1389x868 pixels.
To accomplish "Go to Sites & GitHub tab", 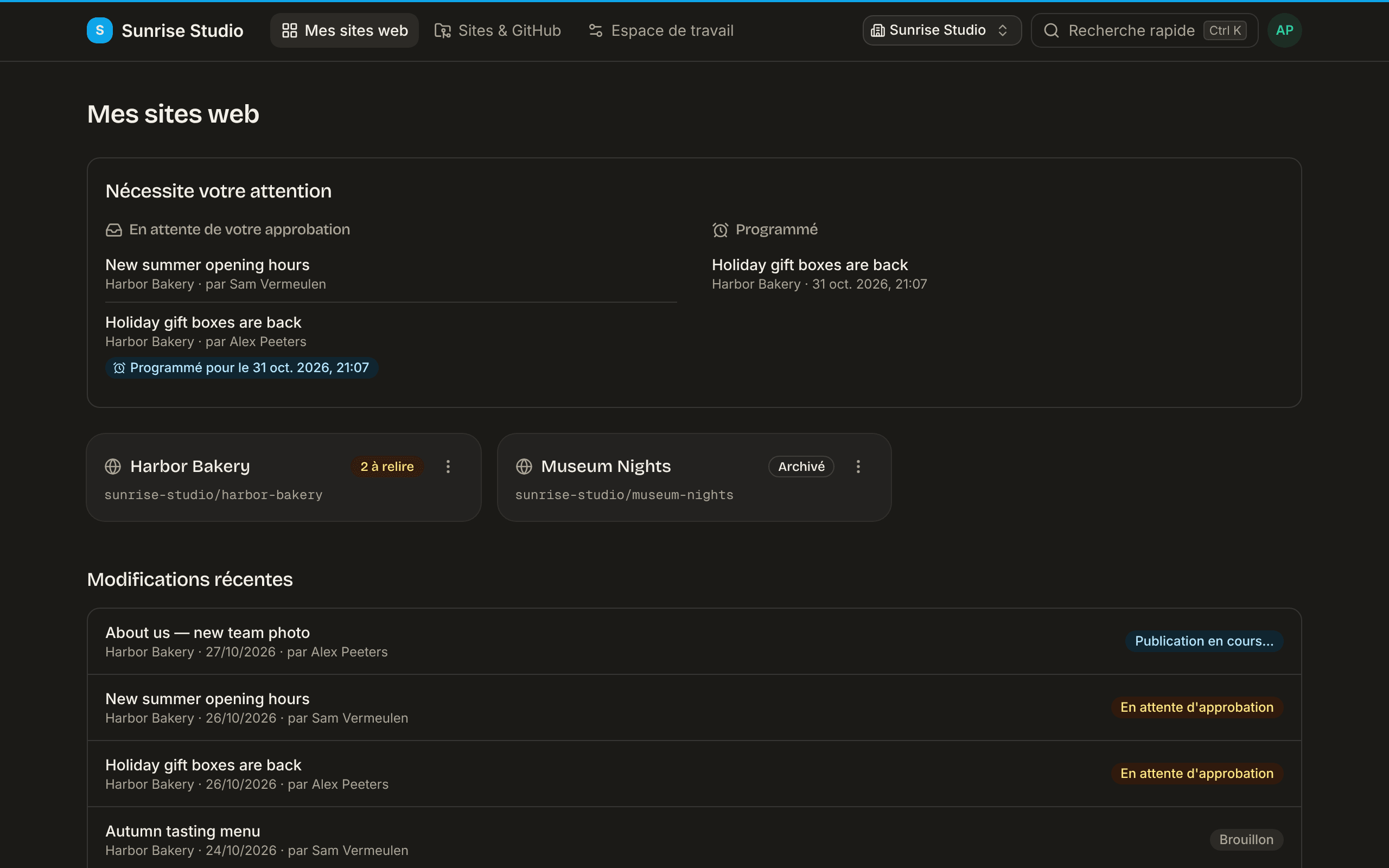I will (498, 30).
